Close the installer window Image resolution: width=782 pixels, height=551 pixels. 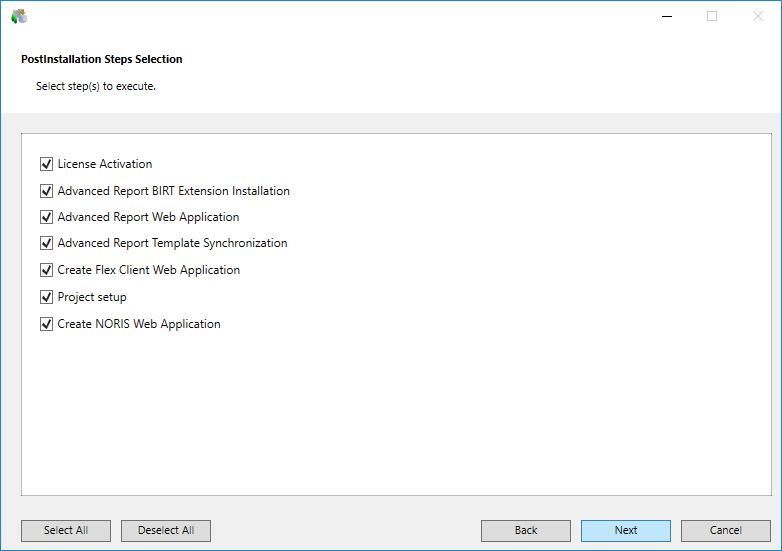pyautogui.click(x=757, y=16)
